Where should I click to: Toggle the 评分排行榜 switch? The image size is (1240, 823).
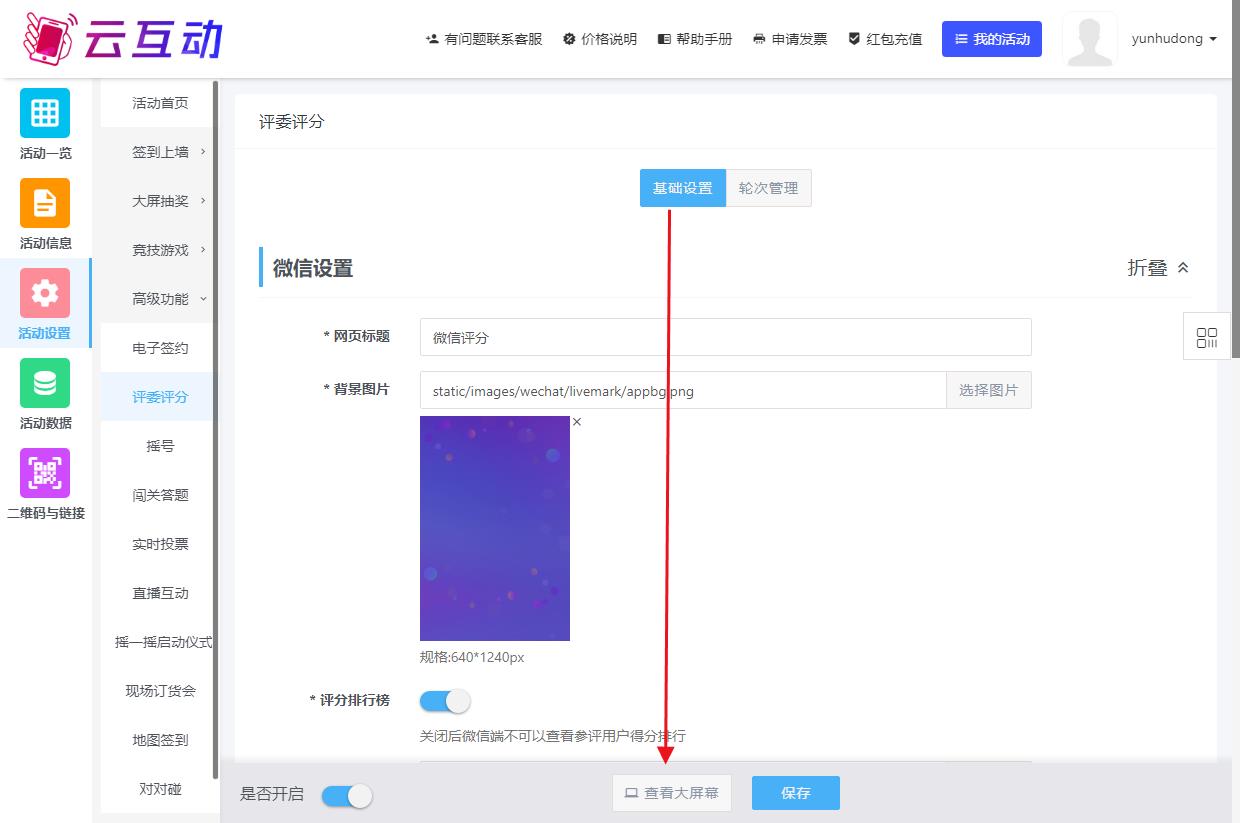pos(445,701)
